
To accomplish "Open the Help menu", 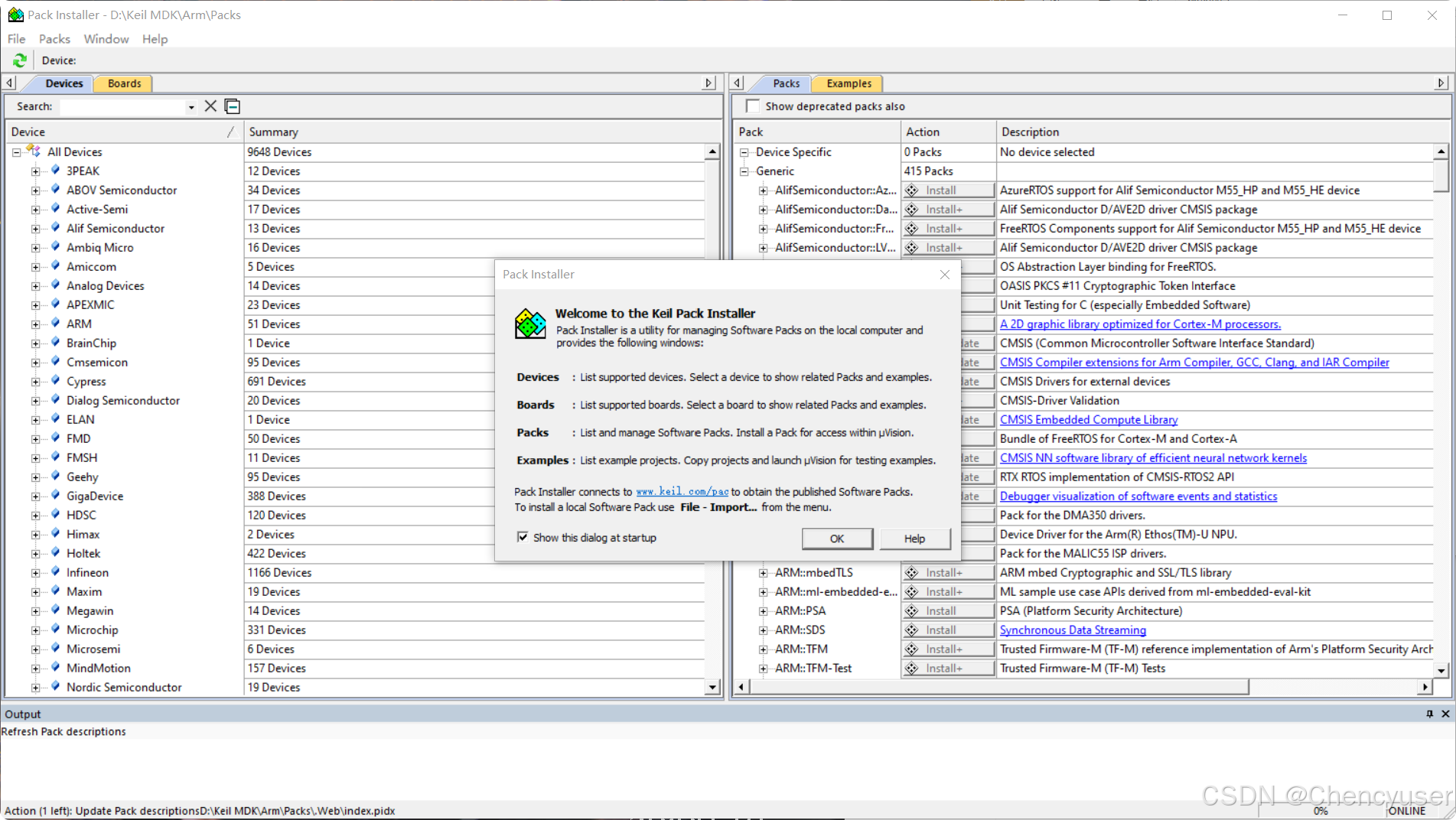I will 155,39.
